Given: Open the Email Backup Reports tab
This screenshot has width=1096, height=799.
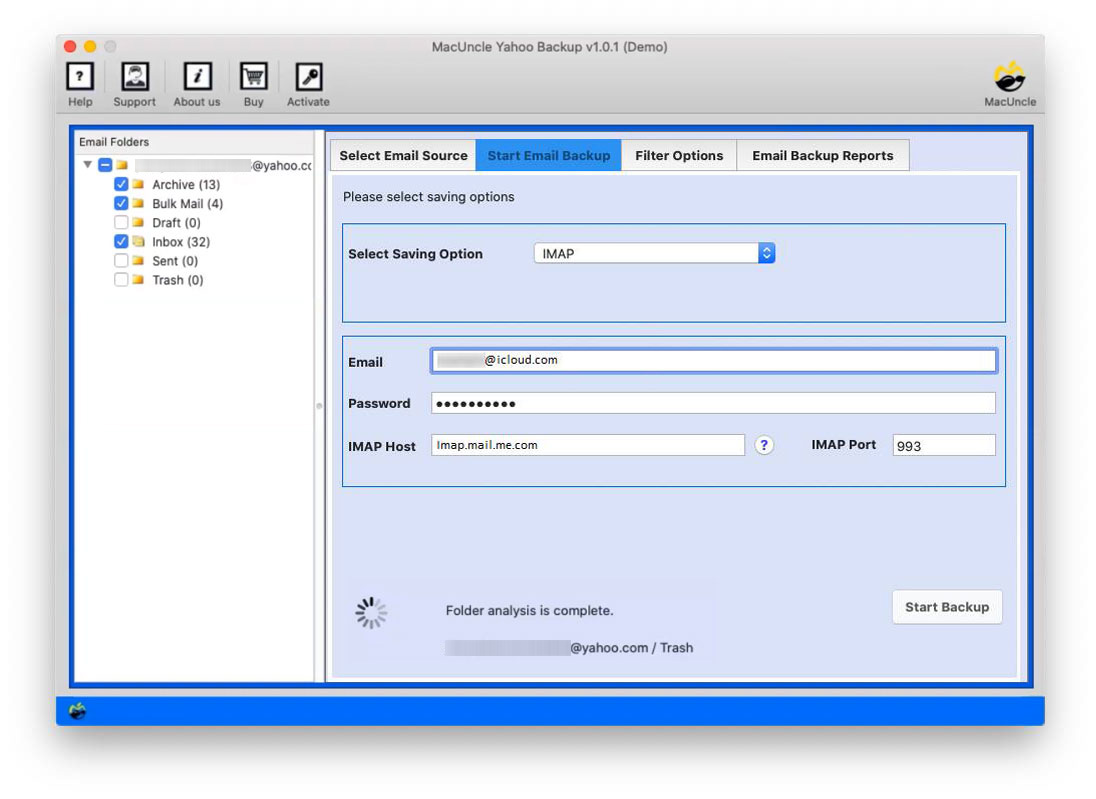Looking at the screenshot, I should pos(823,155).
